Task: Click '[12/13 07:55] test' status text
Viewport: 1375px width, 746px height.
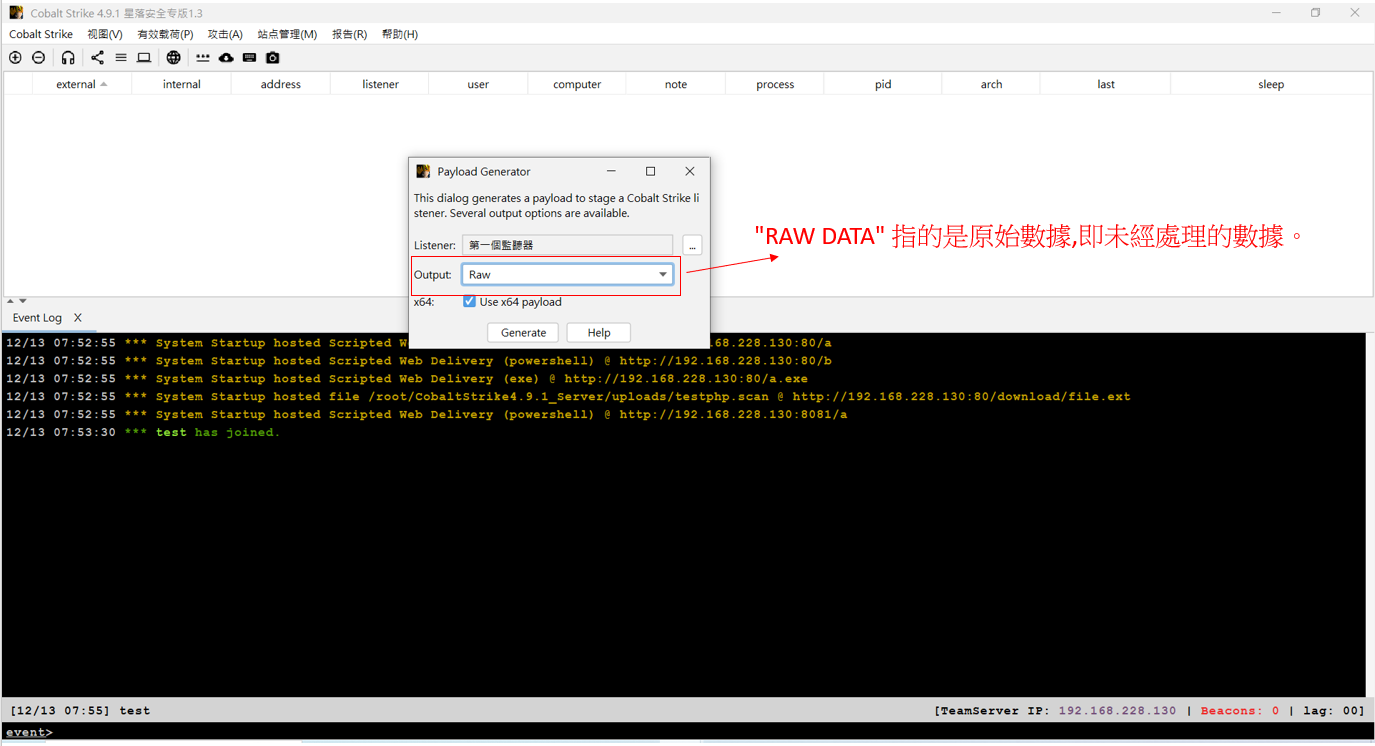Action: [x=80, y=711]
